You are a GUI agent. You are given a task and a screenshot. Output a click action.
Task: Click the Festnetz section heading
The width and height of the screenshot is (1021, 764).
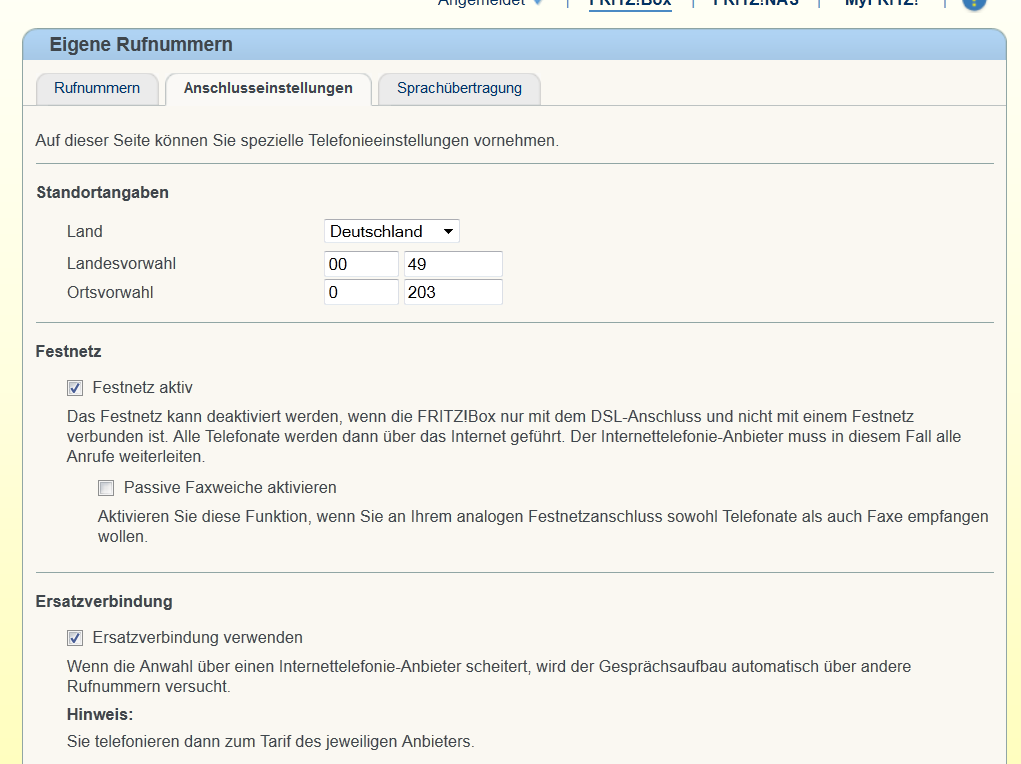68,352
